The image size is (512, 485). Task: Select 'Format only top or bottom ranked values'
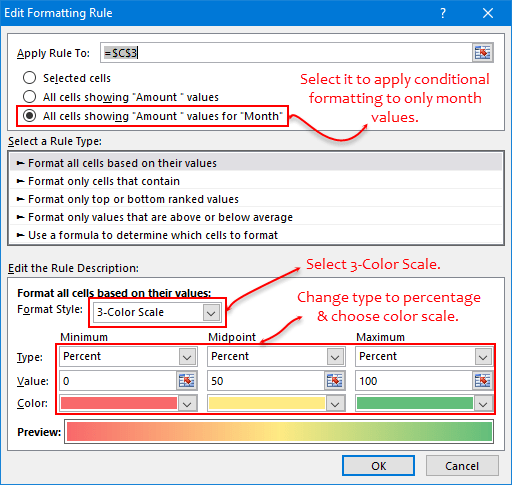tap(256, 199)
